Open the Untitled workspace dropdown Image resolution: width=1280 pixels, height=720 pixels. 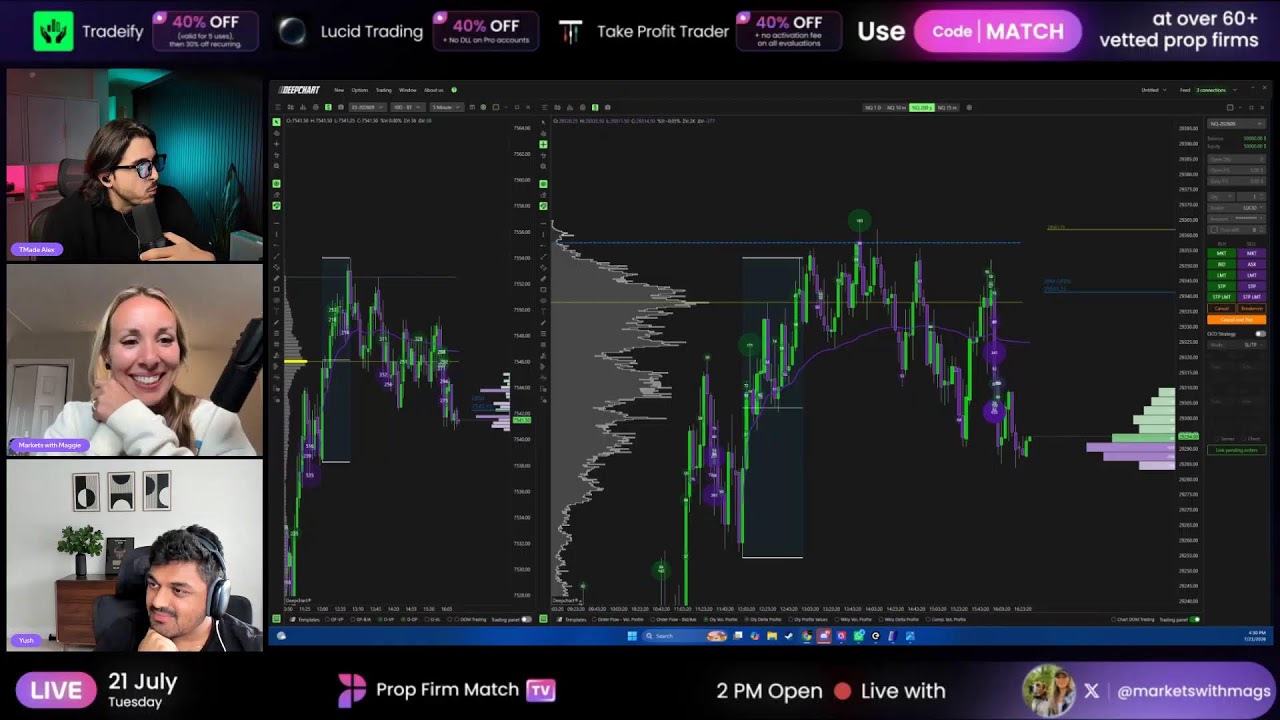coord(1154,90)
